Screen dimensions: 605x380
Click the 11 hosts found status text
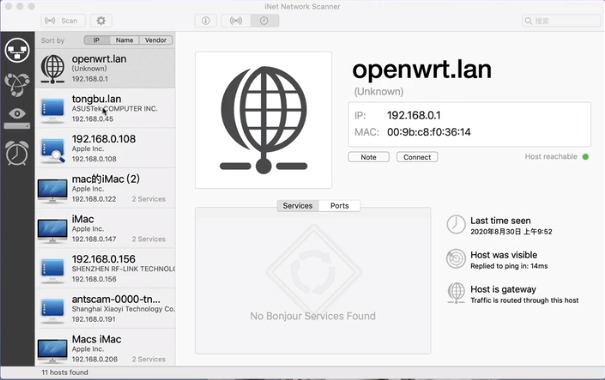(65, 372)
